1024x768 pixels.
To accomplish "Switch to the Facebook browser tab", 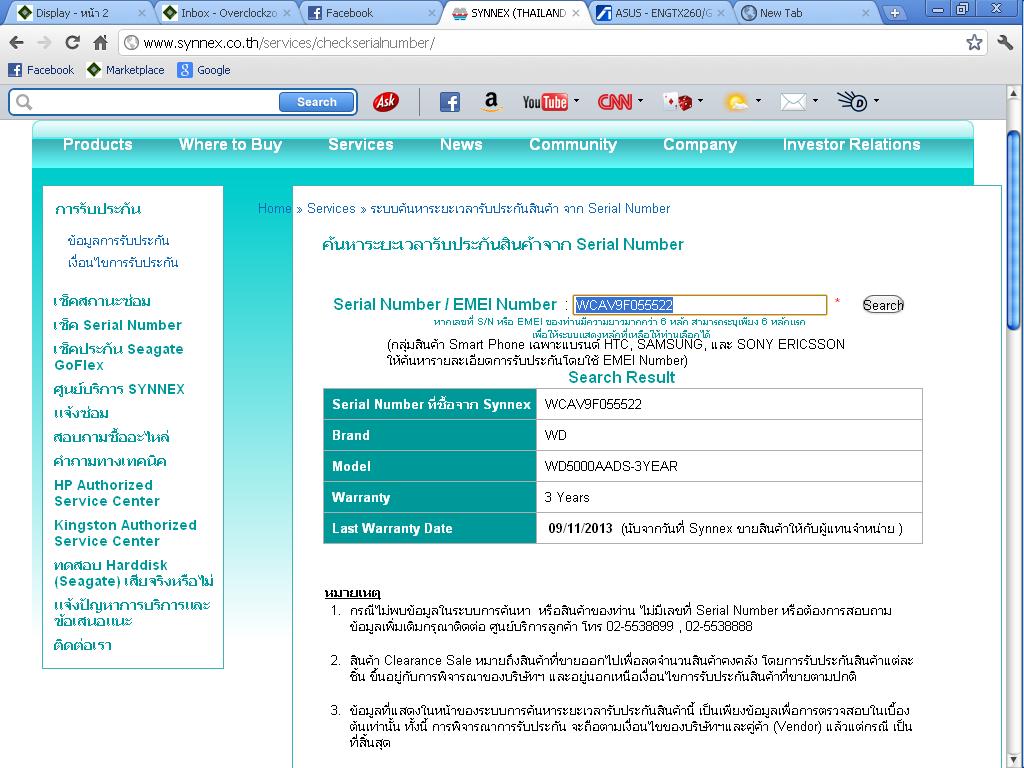I will tap(371, 13).
